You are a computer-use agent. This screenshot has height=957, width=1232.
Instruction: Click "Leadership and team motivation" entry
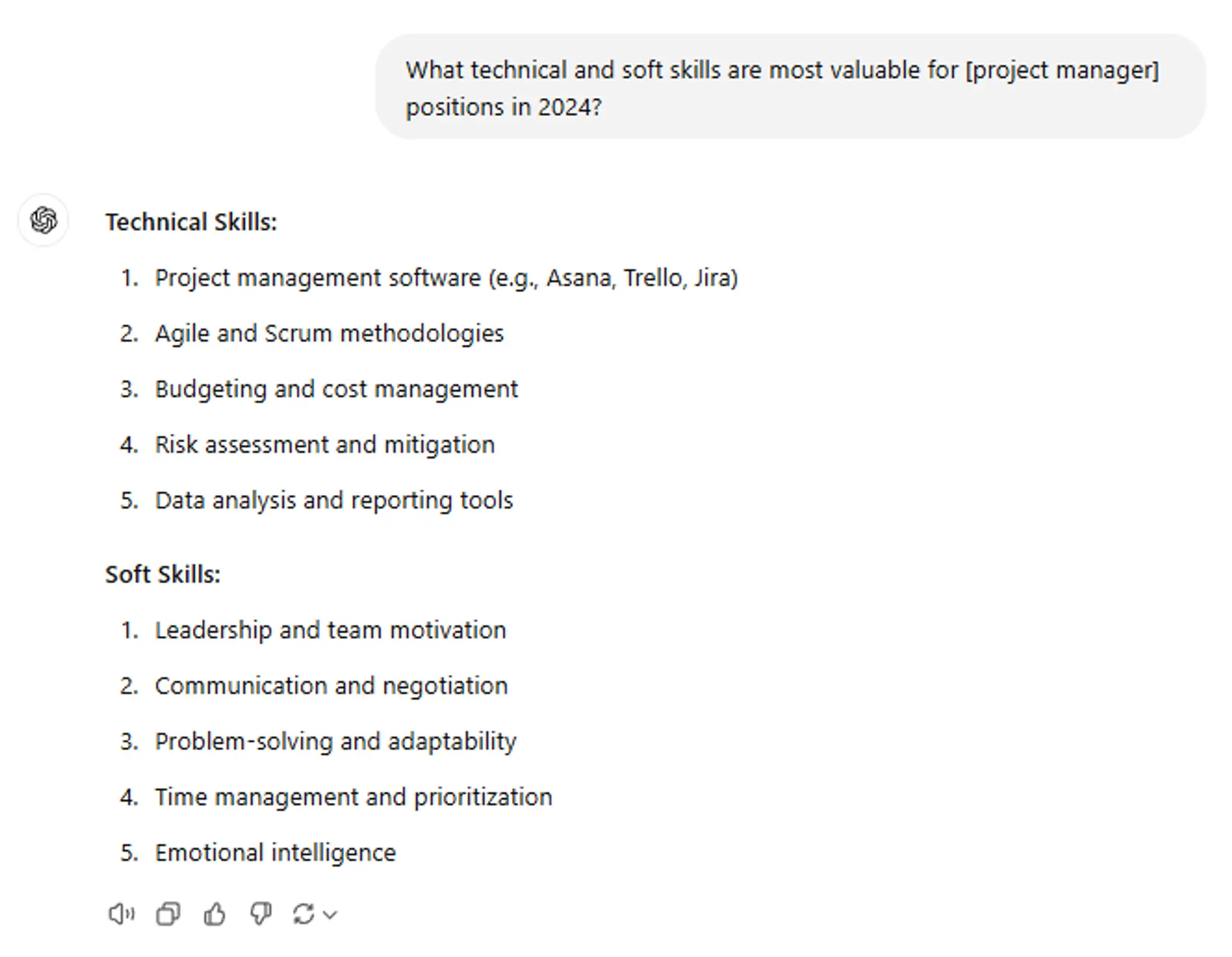point(330,630)
